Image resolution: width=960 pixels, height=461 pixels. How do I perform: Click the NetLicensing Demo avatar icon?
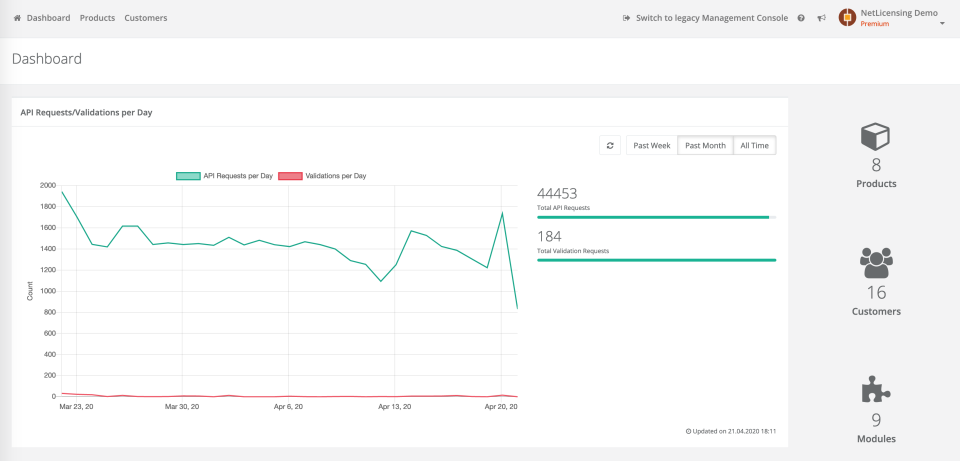847,17
